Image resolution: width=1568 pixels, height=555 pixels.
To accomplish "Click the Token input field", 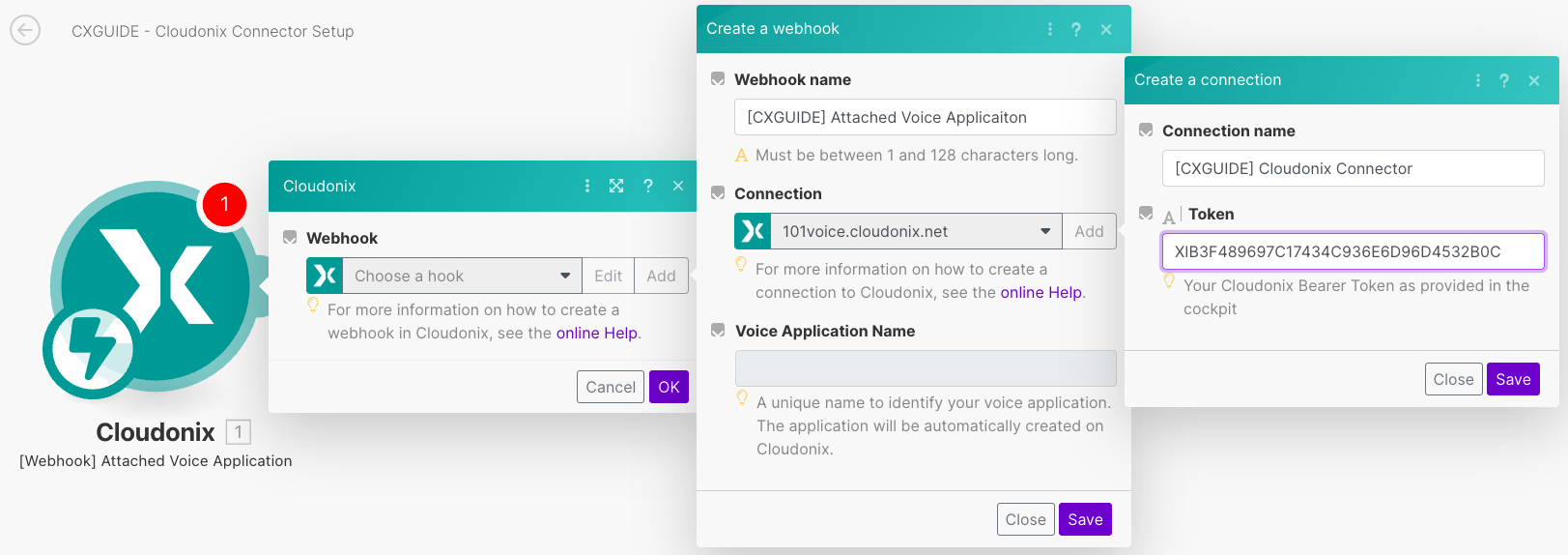I will [1353, 251].
